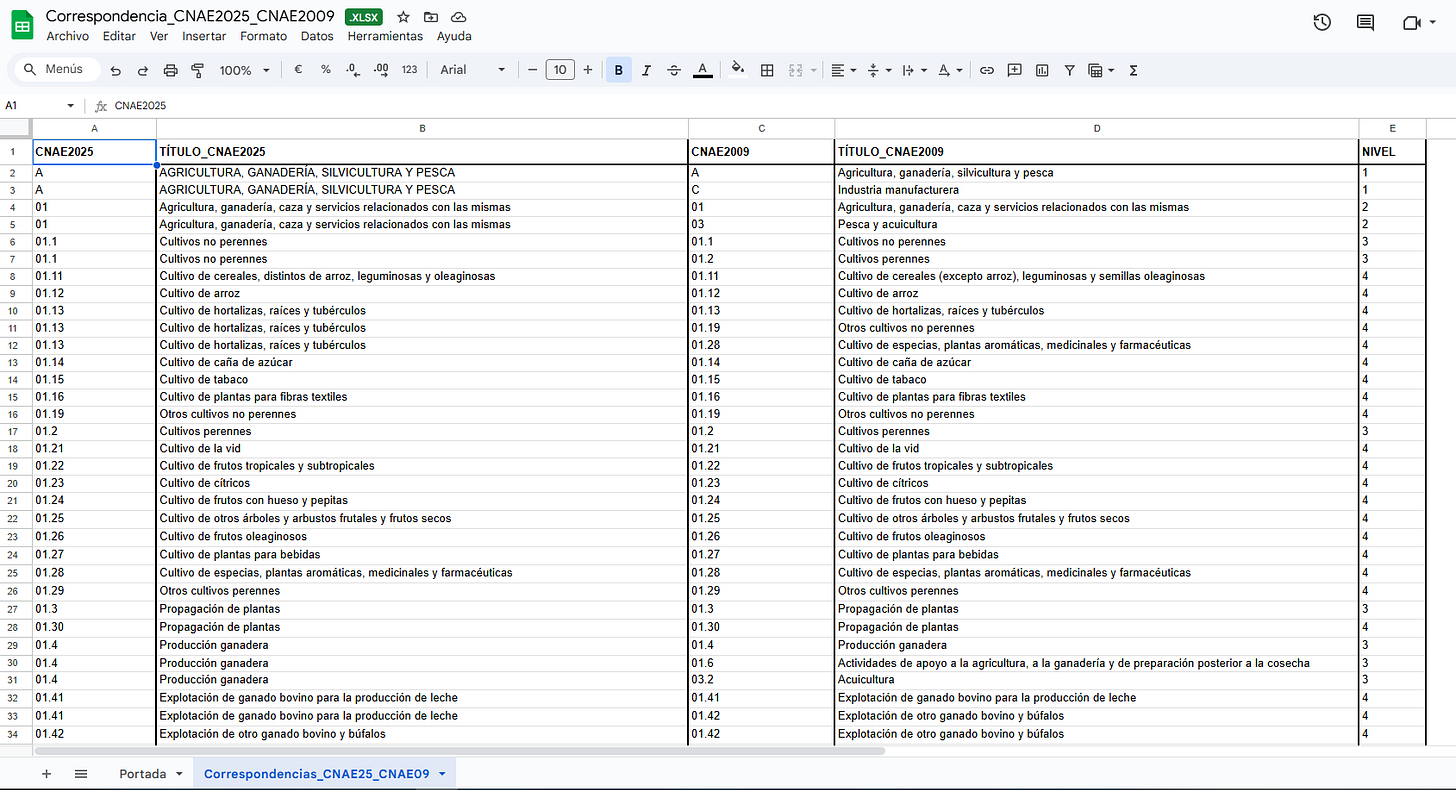Open the fill color picker

[738, 70]
